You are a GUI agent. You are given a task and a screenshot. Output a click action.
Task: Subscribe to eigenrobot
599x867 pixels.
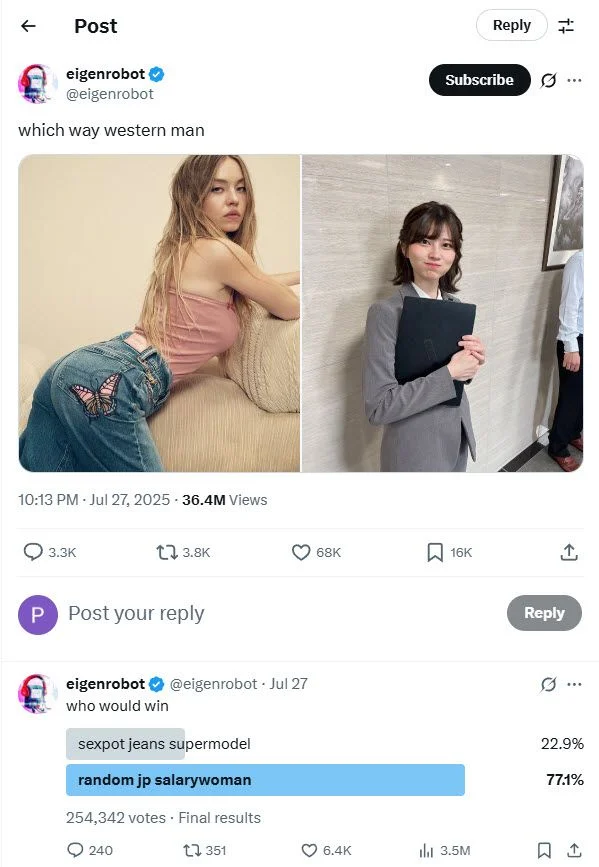480,80
